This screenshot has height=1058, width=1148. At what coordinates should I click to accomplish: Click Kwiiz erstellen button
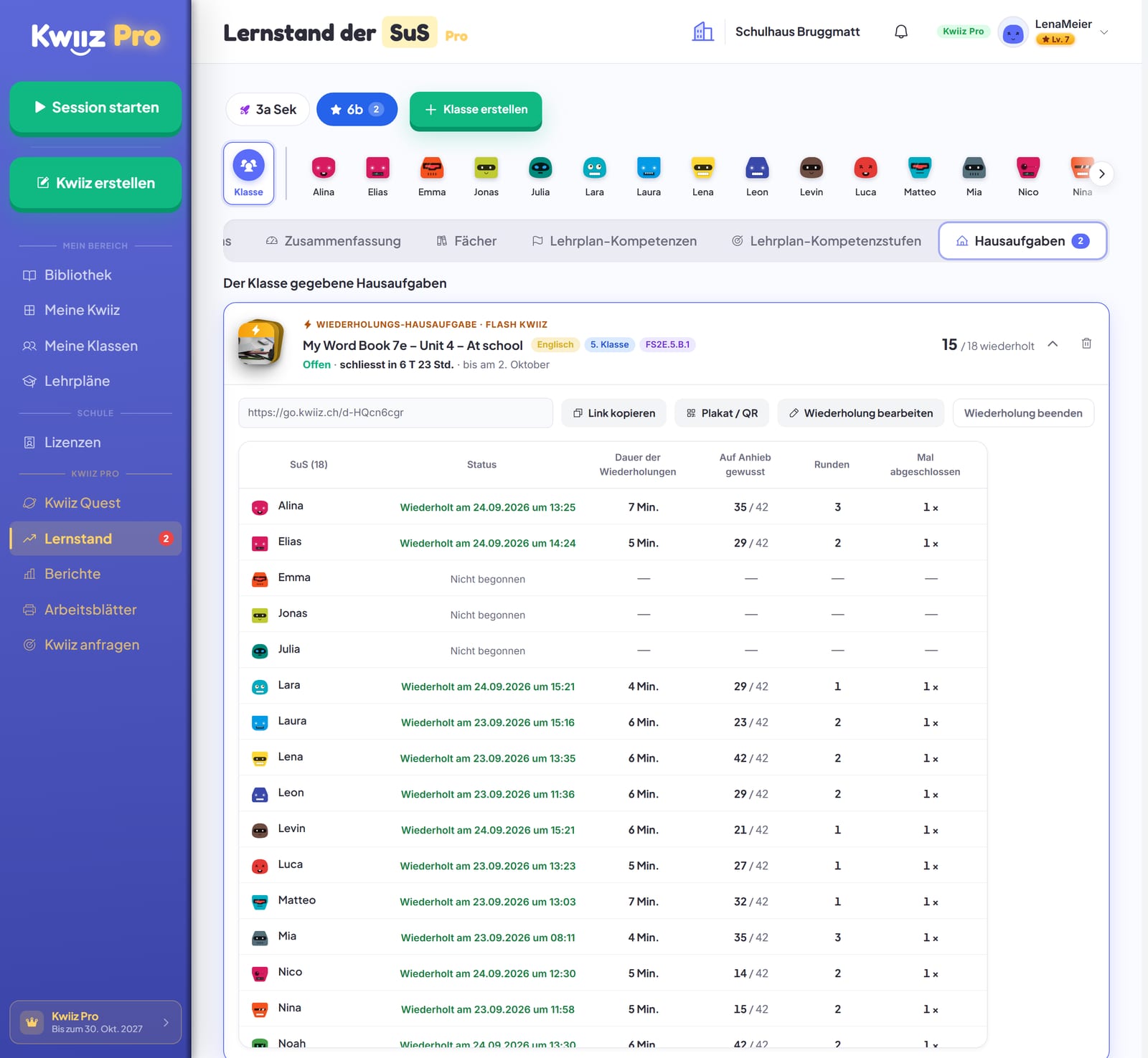pyautogui.click(x=95, y=183)
